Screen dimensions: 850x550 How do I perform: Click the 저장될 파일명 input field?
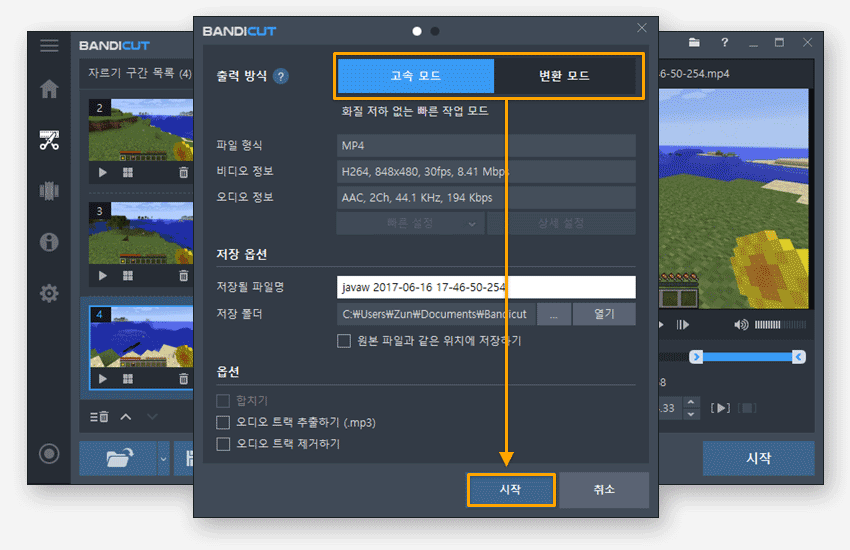[486, 287]
